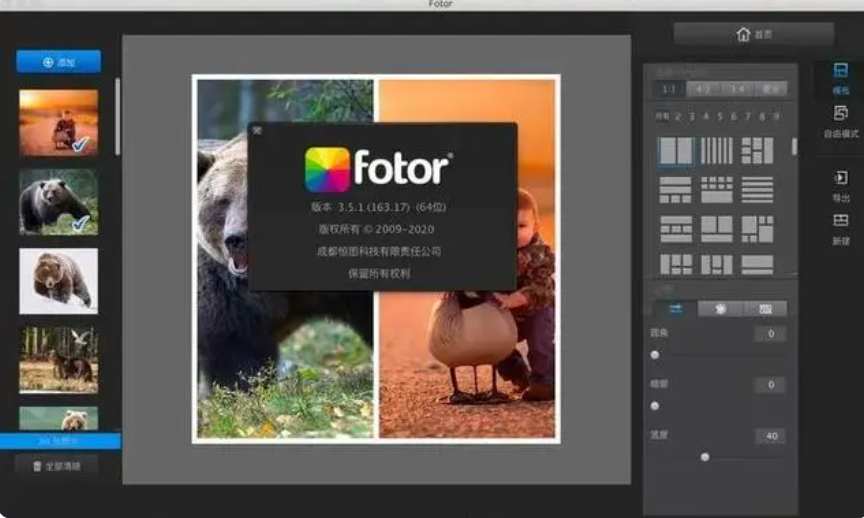Select the blue adjustment sliders settings tab

point(676,309)
